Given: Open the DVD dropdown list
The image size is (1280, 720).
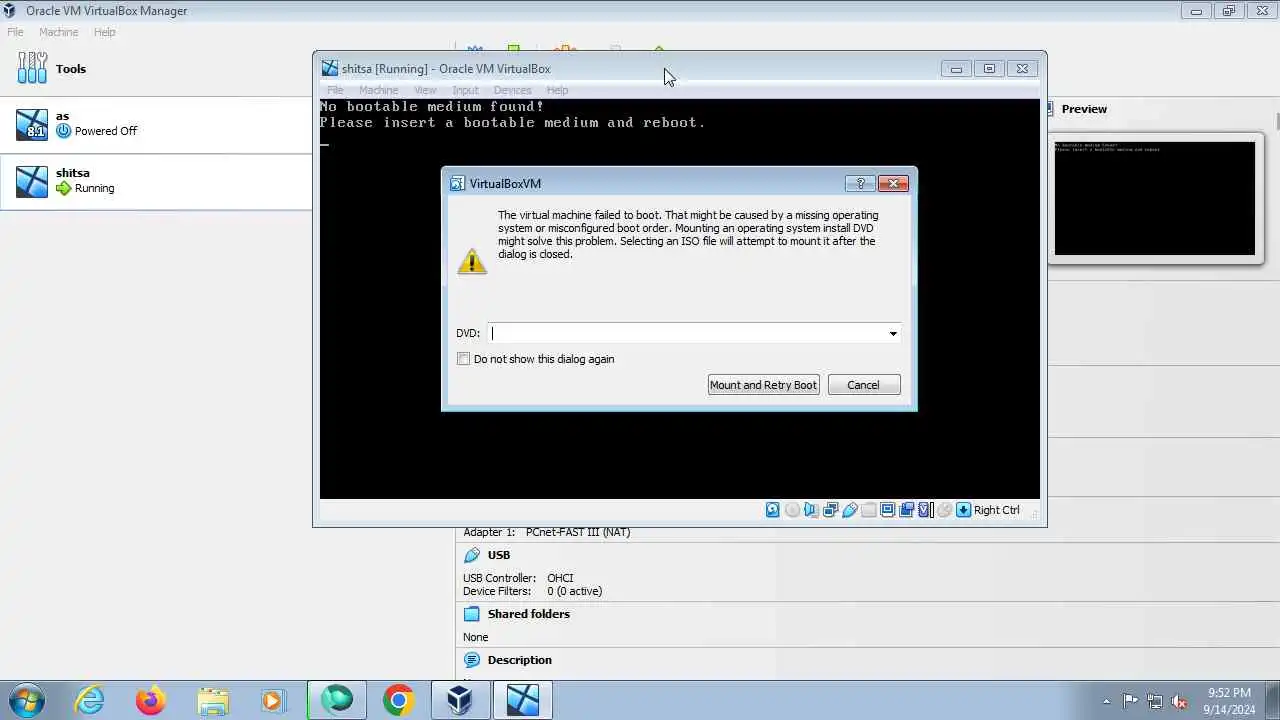Looking at the screenshot, I should click(x=893, y=333).
